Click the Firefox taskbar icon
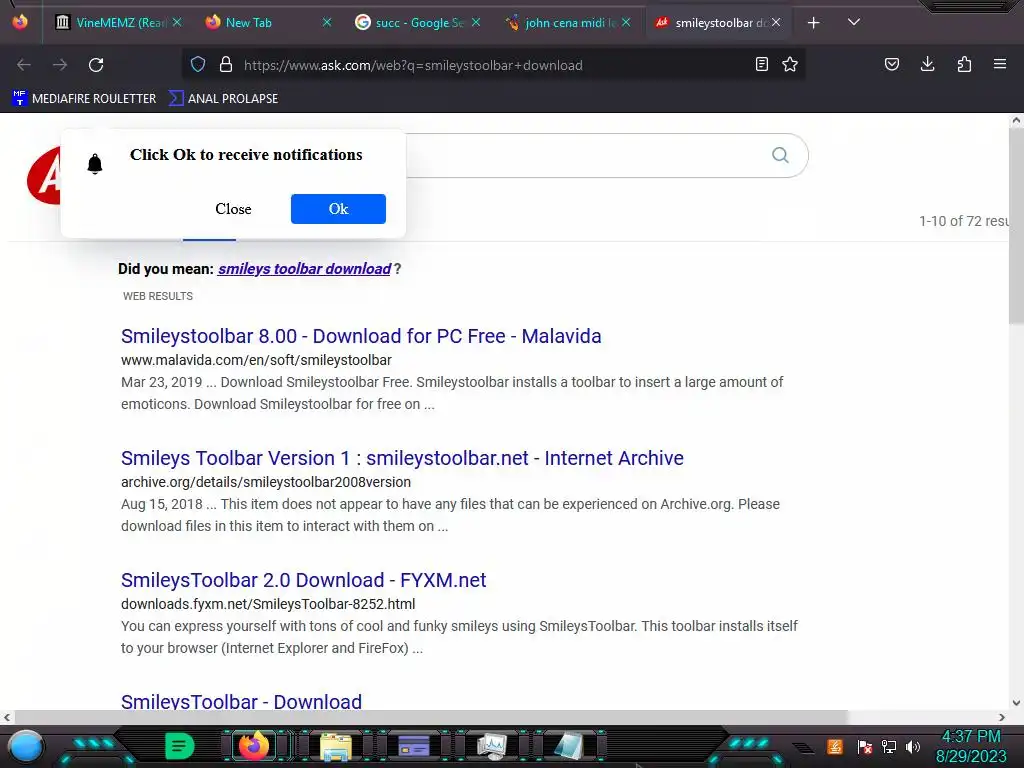 (x=255, y=746)
